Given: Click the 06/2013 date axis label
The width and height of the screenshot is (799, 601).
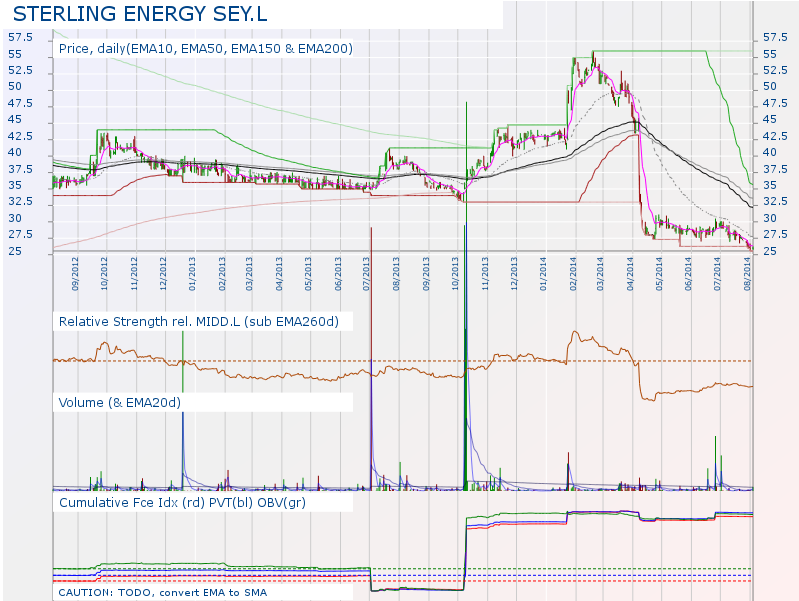Looking at the screenshot, I should point(338,274).
